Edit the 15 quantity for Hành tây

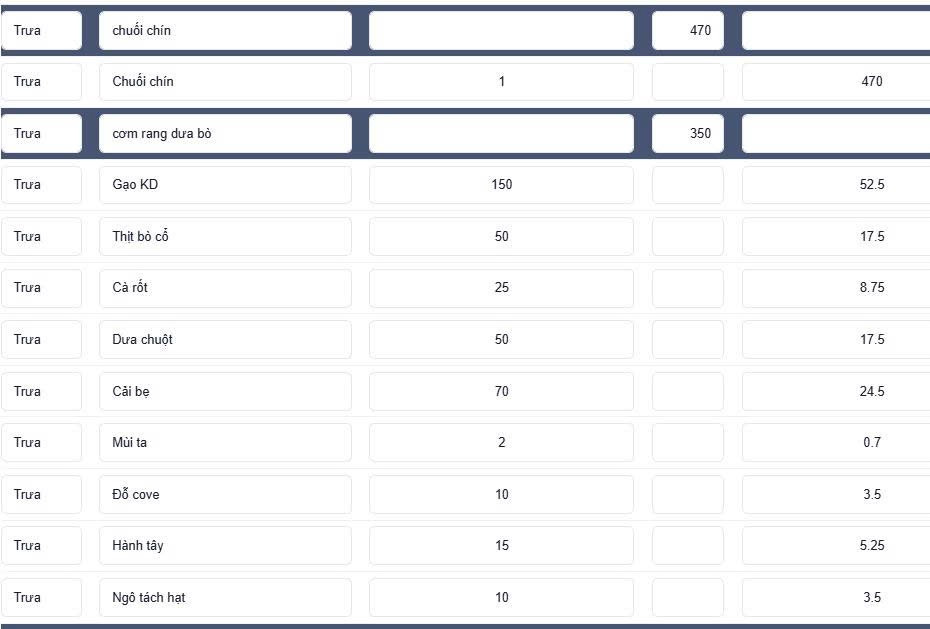[x=501, y=546]
